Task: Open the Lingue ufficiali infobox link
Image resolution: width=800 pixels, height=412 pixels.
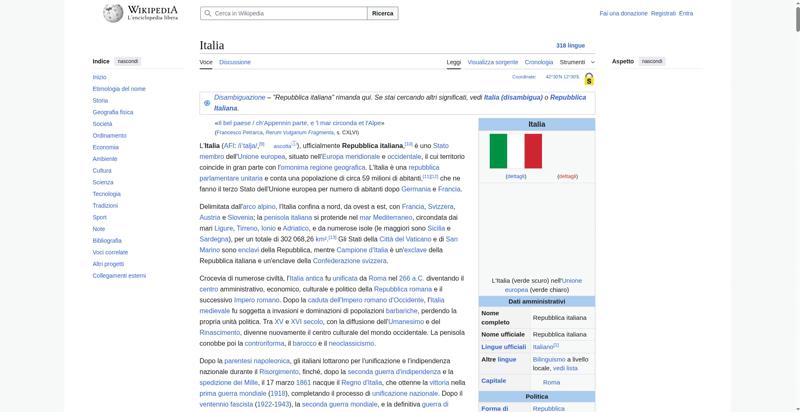Action: (x=504, y=347)
